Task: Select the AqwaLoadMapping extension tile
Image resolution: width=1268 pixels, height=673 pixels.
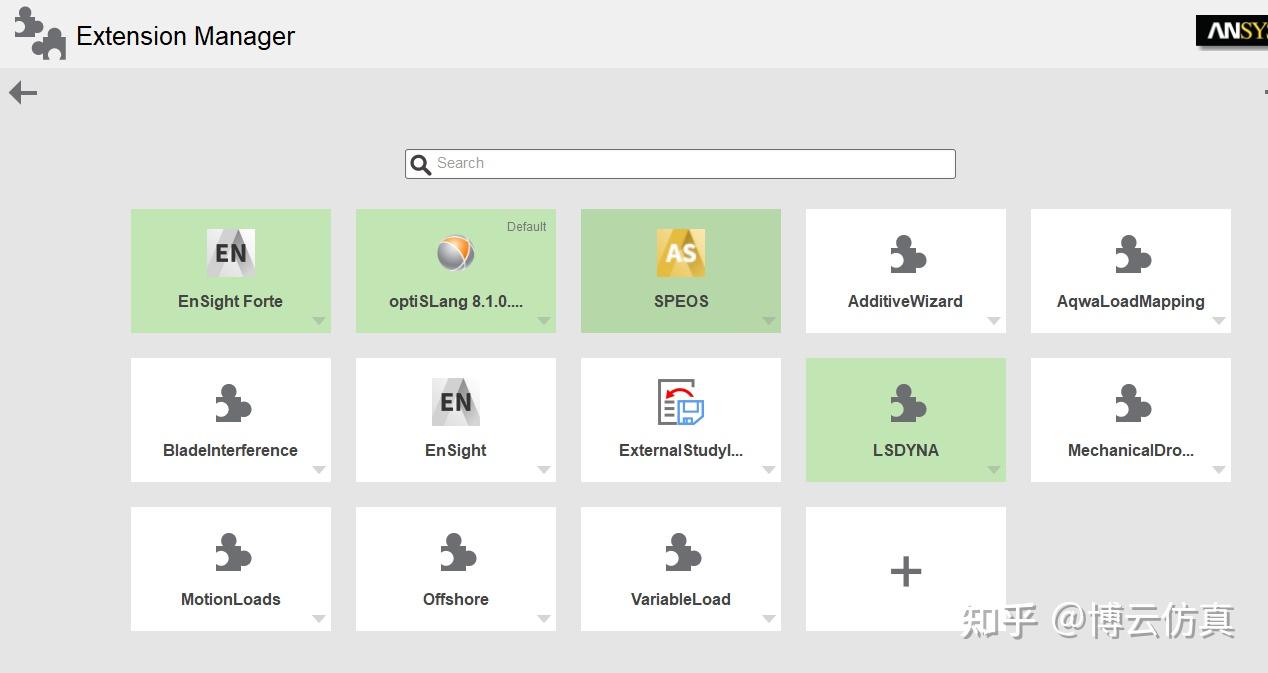Action: tap(1130, 271)
